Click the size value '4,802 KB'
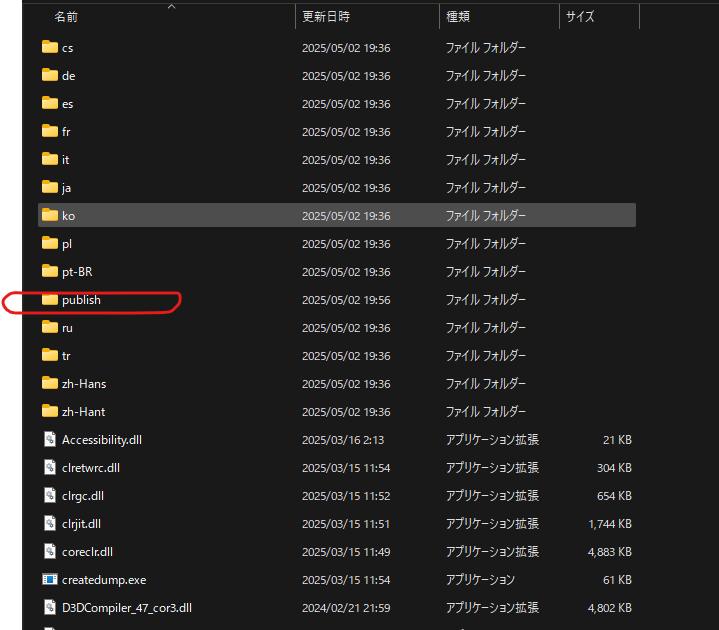This screenshot has width=719, height=630. pos(610,608)
